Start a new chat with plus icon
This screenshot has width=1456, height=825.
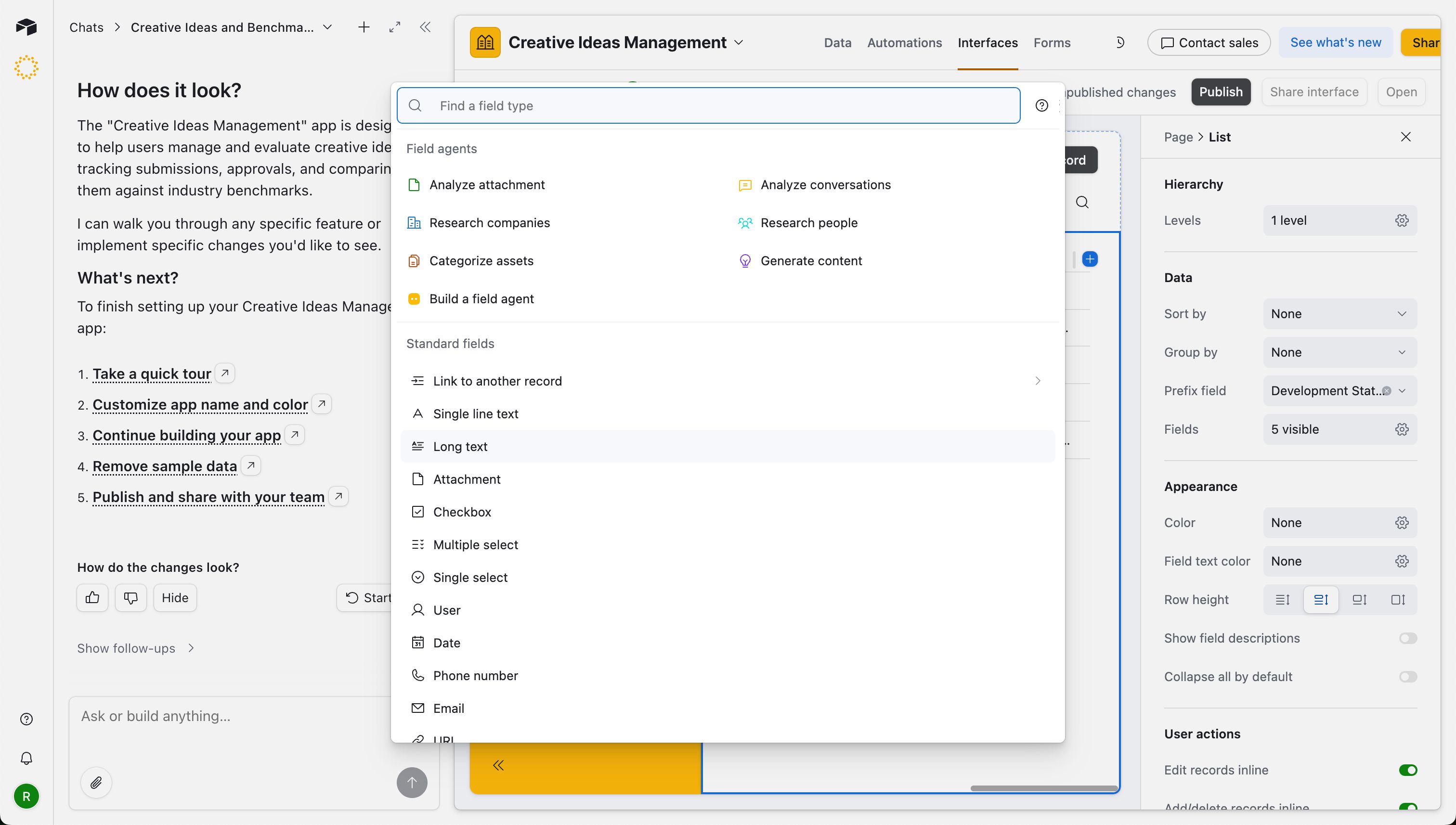[364, 27]
